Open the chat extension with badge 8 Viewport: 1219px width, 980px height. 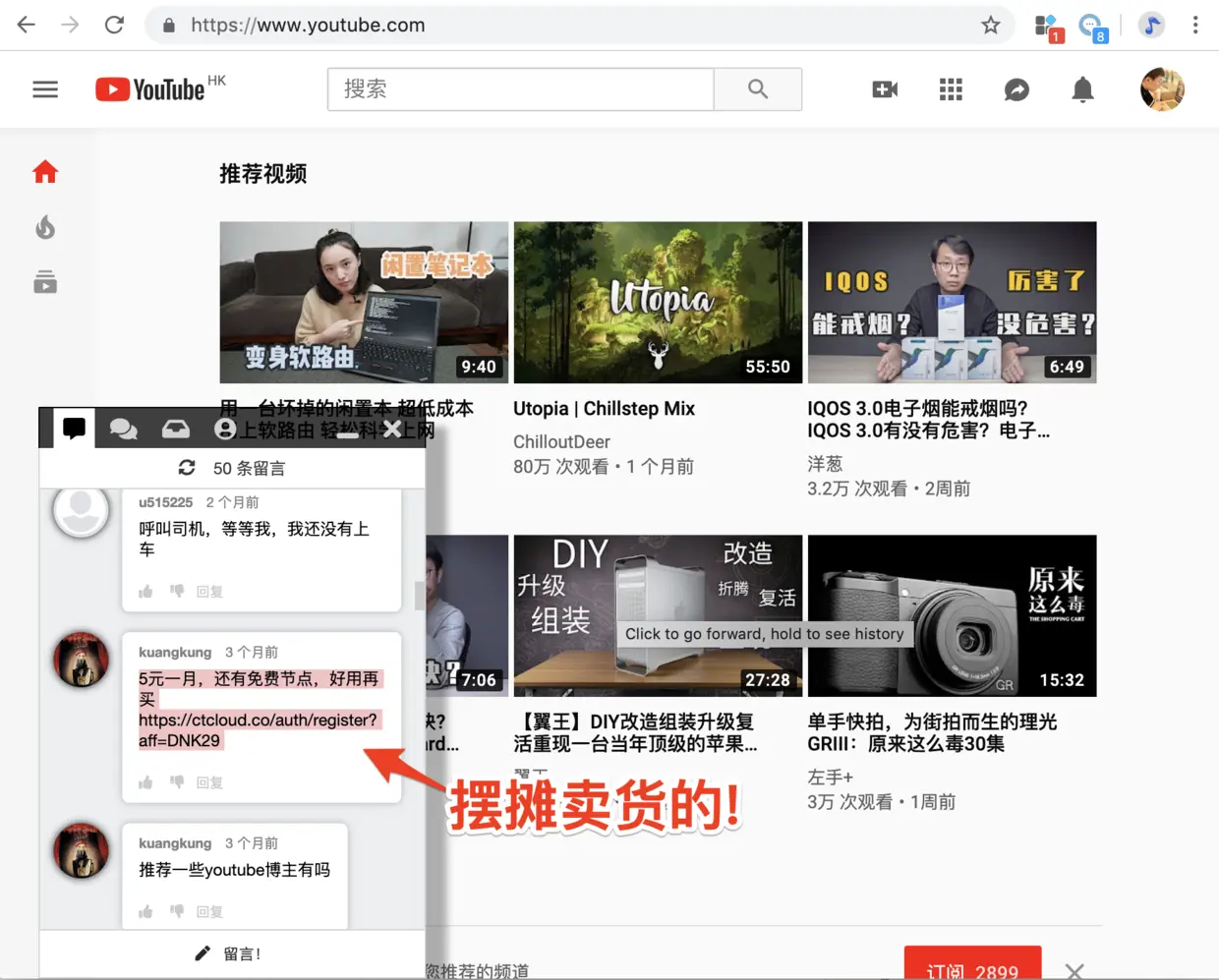click(x=1092, y=28)
